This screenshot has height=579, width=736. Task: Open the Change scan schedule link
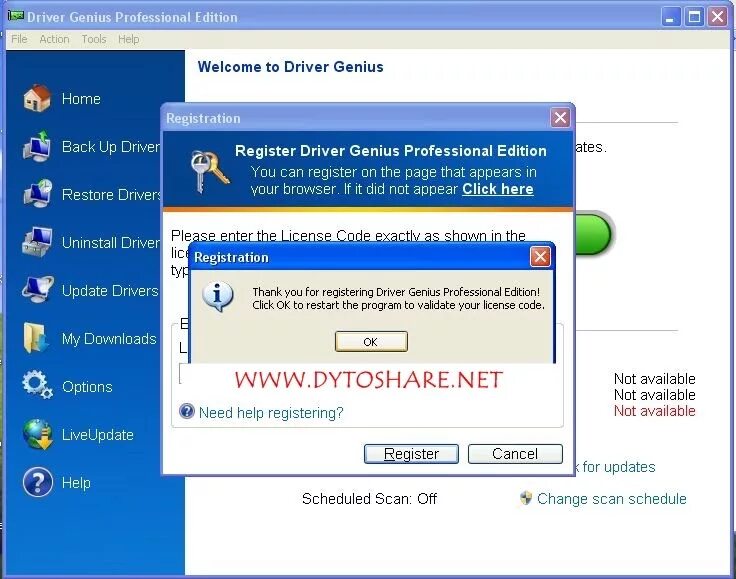point(611,499)
